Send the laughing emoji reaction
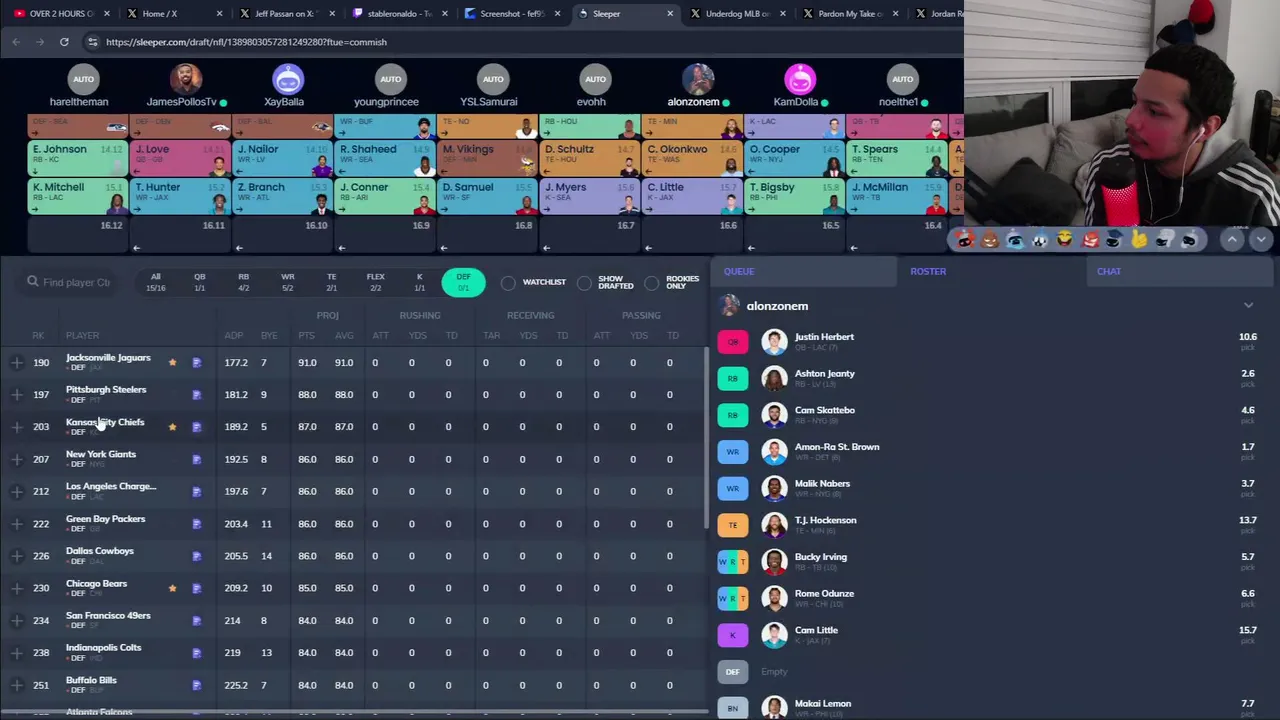This screenshot has height=720, width=1280. tap(1064, 240)
